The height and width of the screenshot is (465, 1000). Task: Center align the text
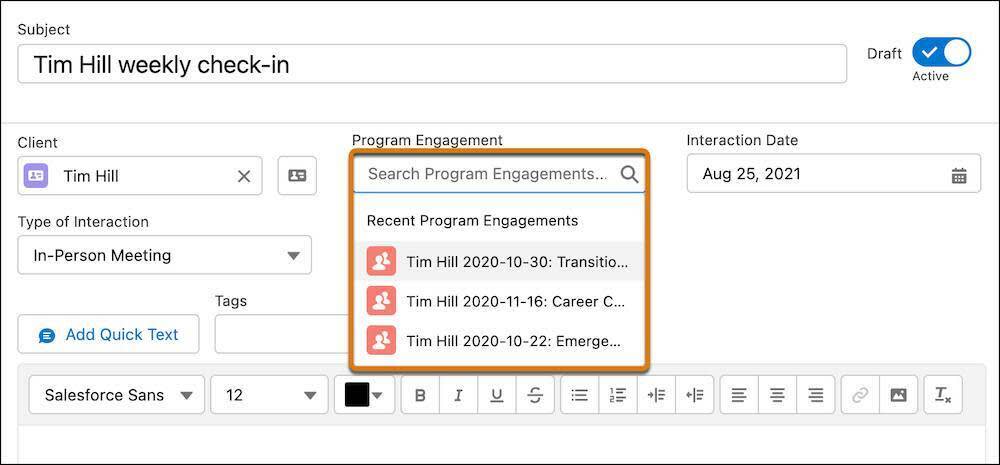click(x=777, y=395)
